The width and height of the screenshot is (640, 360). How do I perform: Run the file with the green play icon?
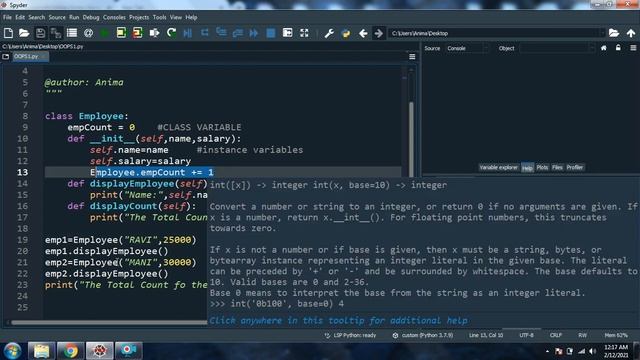point(104,33)
